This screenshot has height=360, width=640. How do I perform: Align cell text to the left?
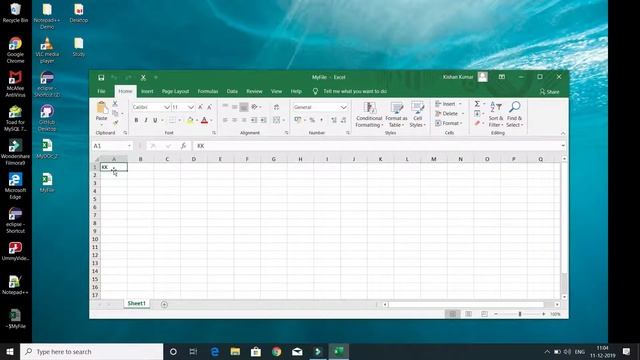(225, 120)
